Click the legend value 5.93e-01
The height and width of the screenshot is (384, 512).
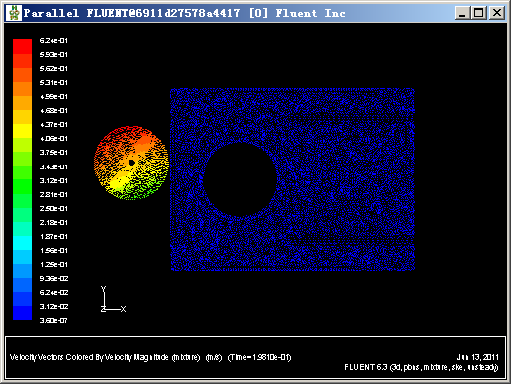tap(53, 54)
